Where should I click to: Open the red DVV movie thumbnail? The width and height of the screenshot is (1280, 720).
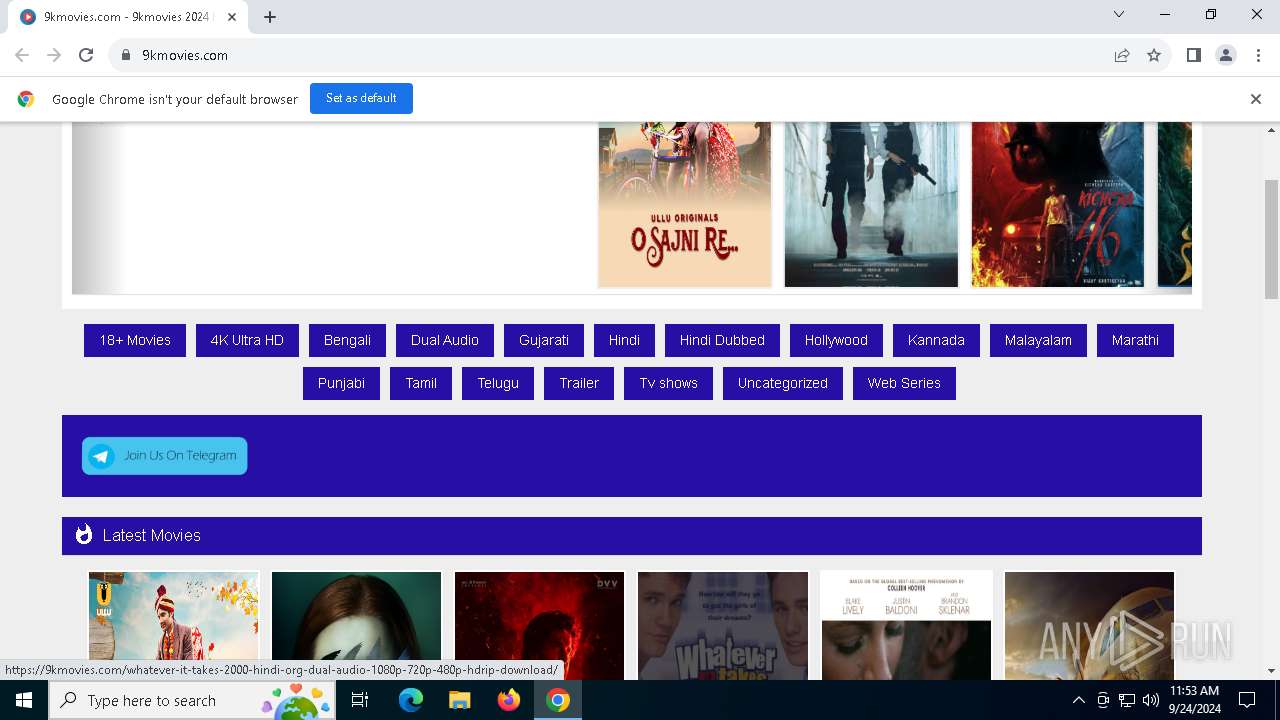[539, 625]
